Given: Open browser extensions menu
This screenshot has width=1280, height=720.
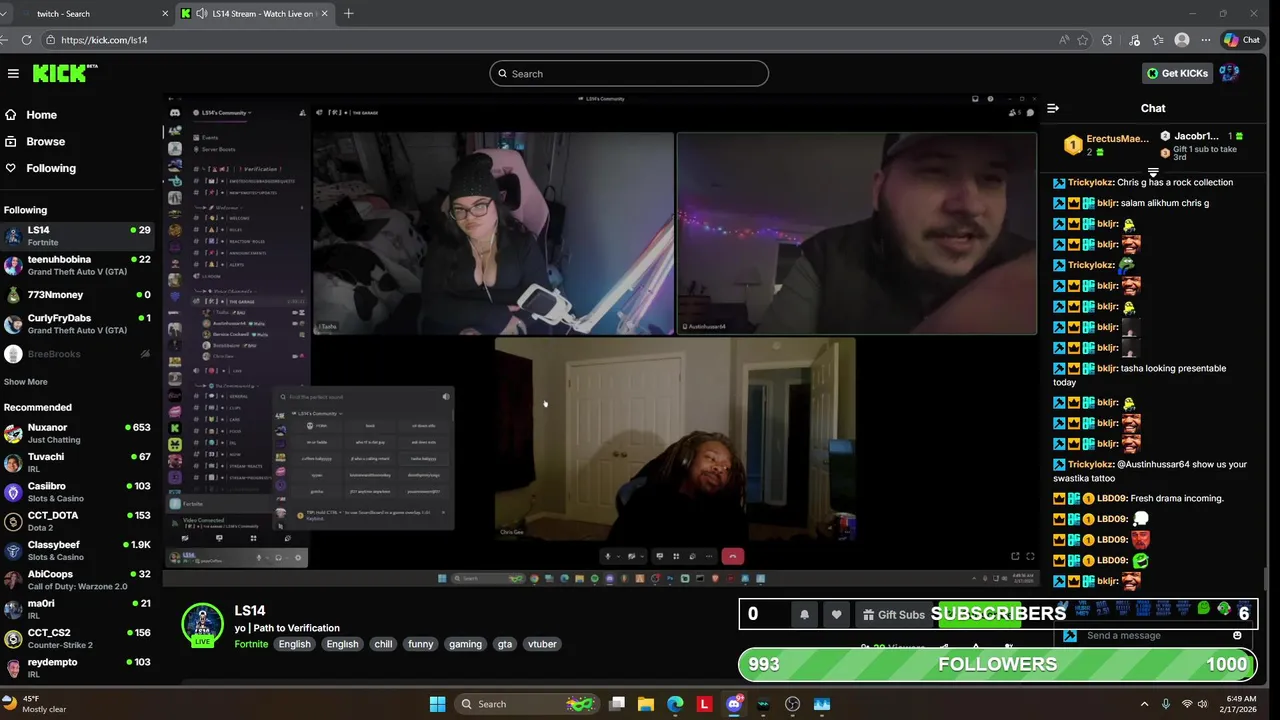Looking at the screenshot, I should (x=1107, y=40).
